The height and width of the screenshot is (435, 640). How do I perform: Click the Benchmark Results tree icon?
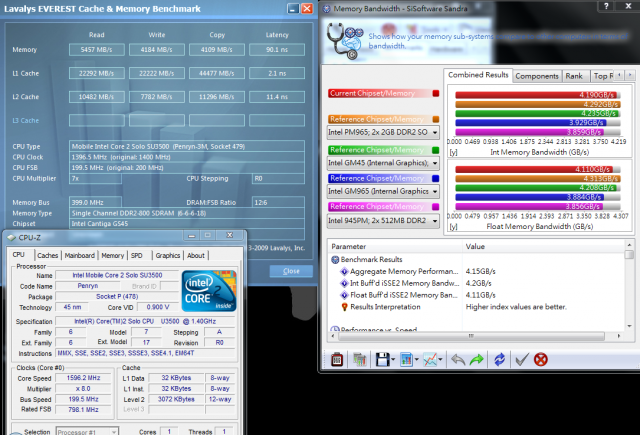335,260
